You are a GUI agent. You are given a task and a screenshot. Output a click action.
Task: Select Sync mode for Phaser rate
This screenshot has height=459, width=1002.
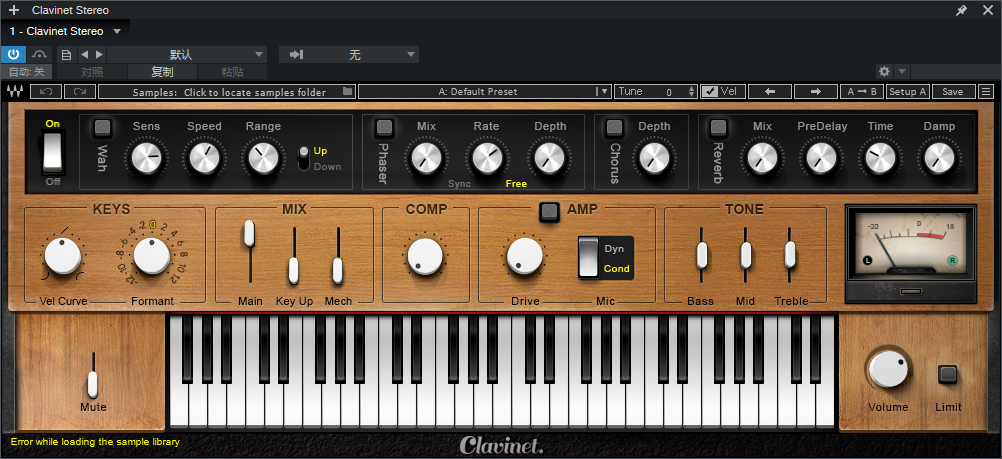(x=459, y=184)
